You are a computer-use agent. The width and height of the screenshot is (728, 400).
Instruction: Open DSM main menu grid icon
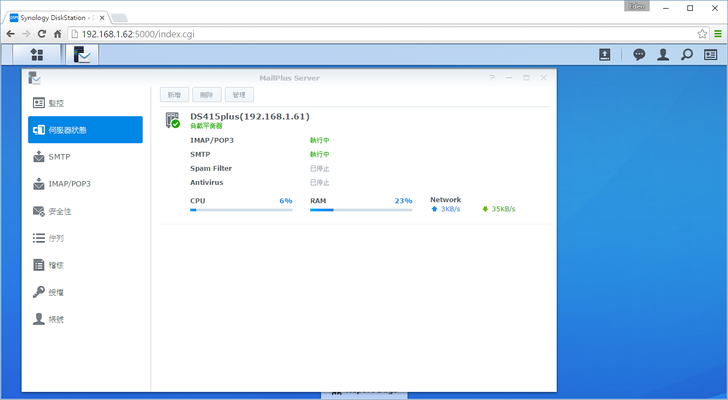click(37, 55)
